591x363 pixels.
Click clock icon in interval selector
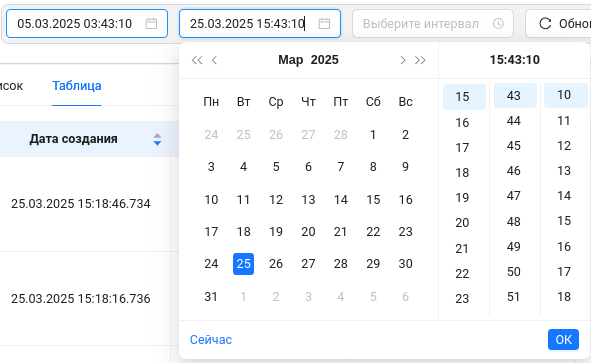tap(498, 24)
